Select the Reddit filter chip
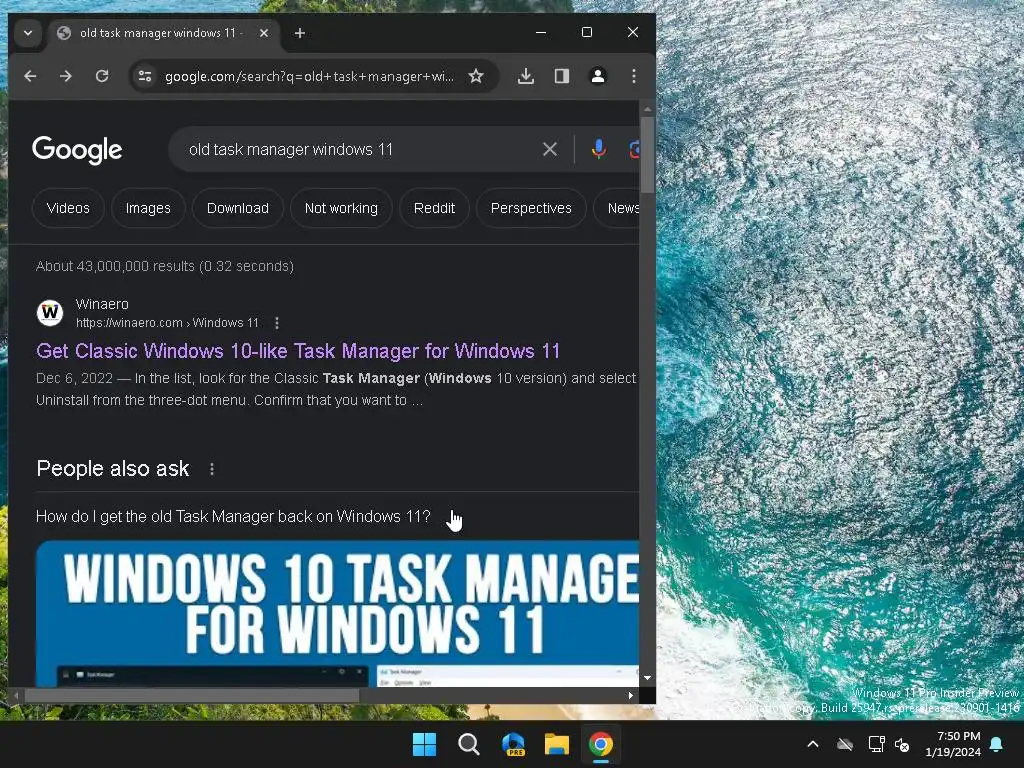 tap(434, 208)
